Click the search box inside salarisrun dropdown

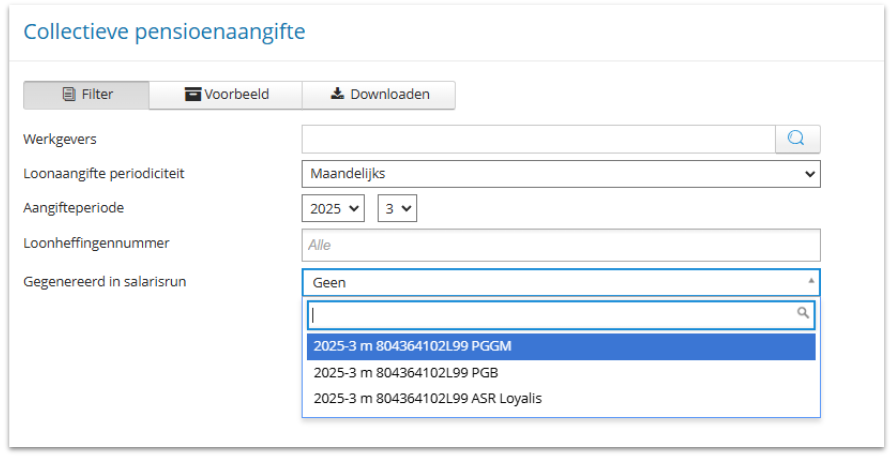(550, 315)
